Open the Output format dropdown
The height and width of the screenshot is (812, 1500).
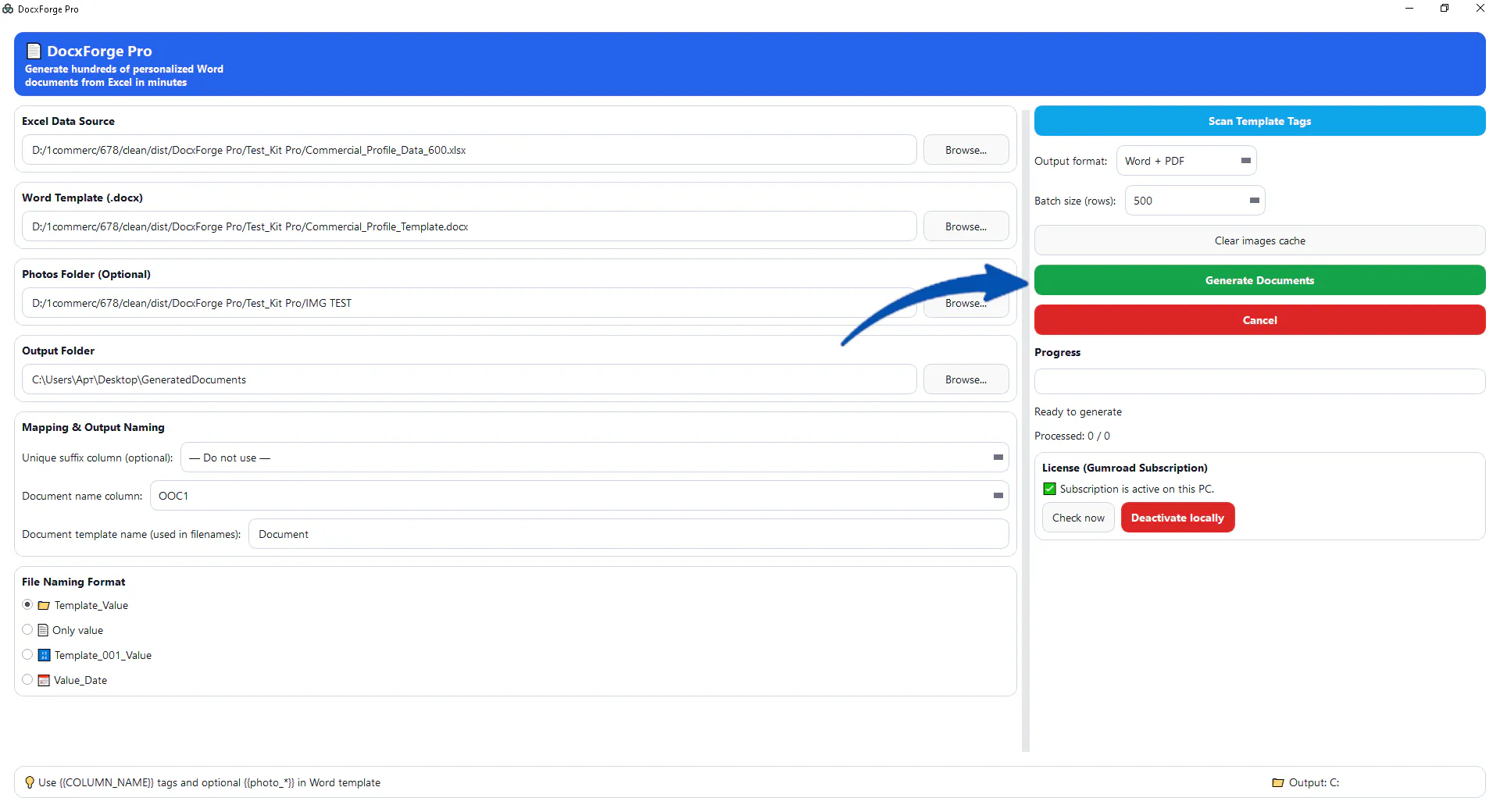pyautogui.click(x=1186, y=161)
